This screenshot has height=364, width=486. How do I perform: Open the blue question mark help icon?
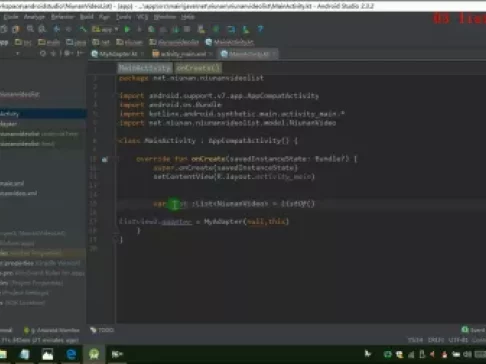tap(260, 29)
